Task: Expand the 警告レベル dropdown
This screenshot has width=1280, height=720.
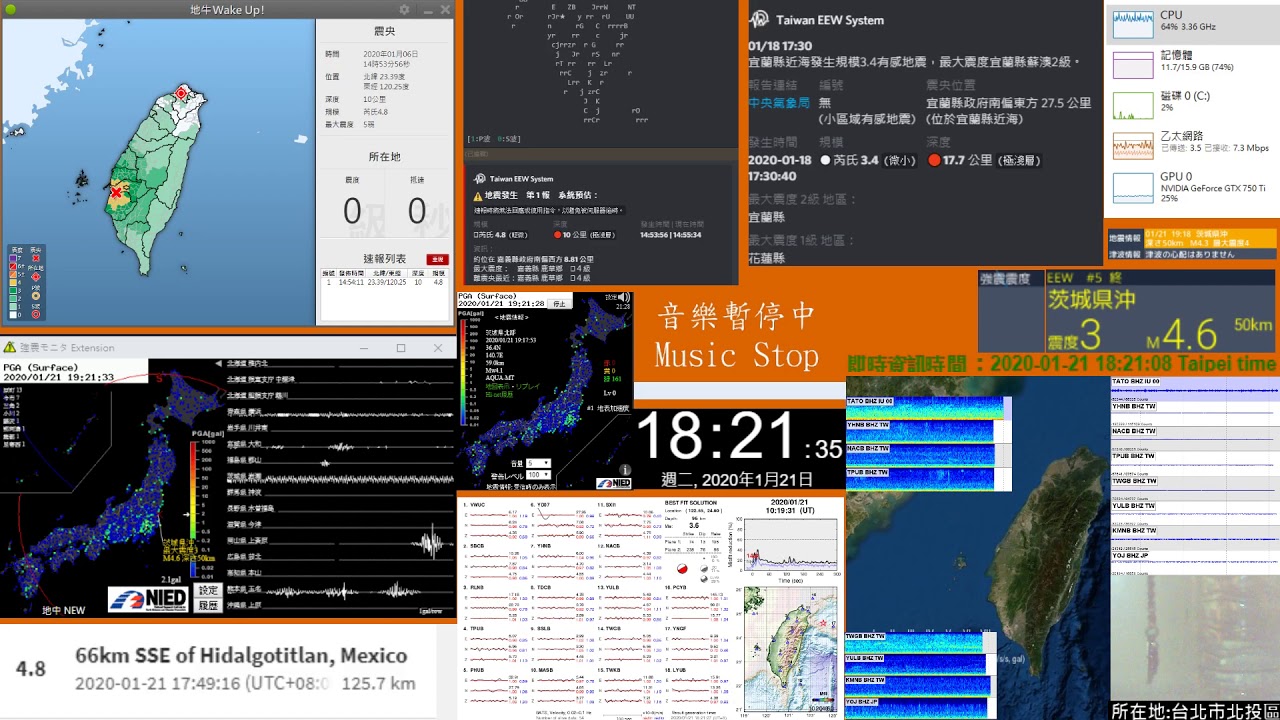Action: point(538,475)
